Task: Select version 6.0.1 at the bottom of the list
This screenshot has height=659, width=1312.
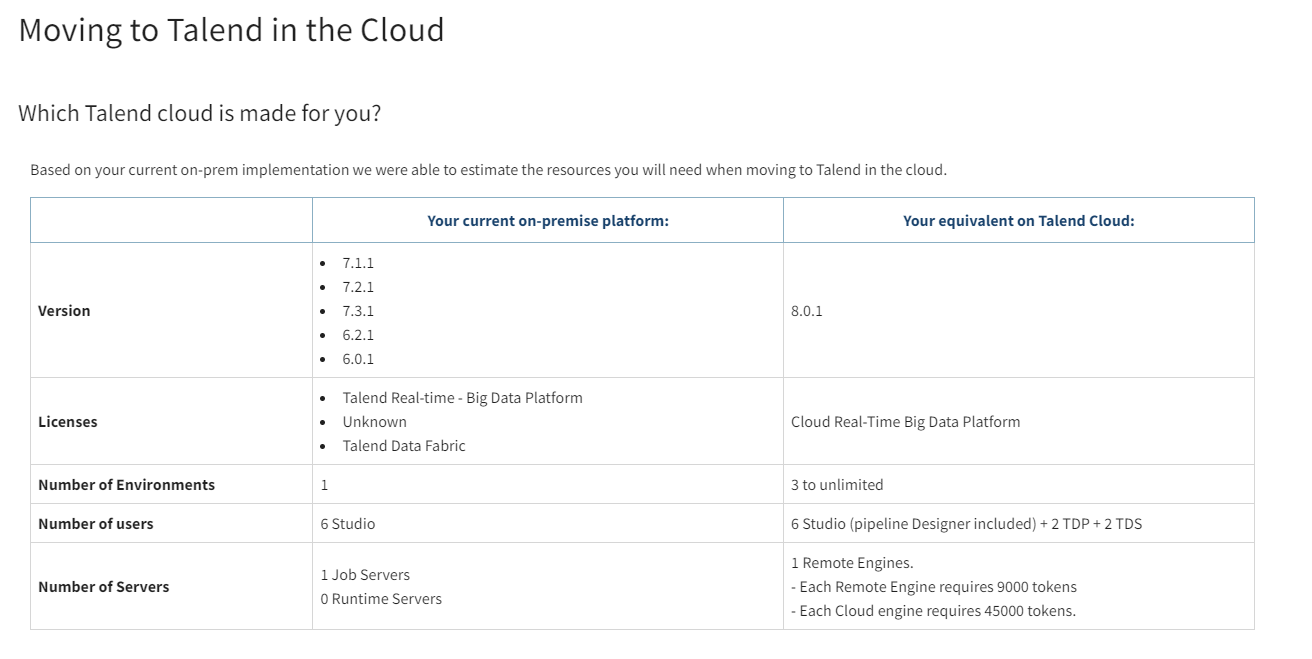Action: pyautogui.click(x=356, y=358)
